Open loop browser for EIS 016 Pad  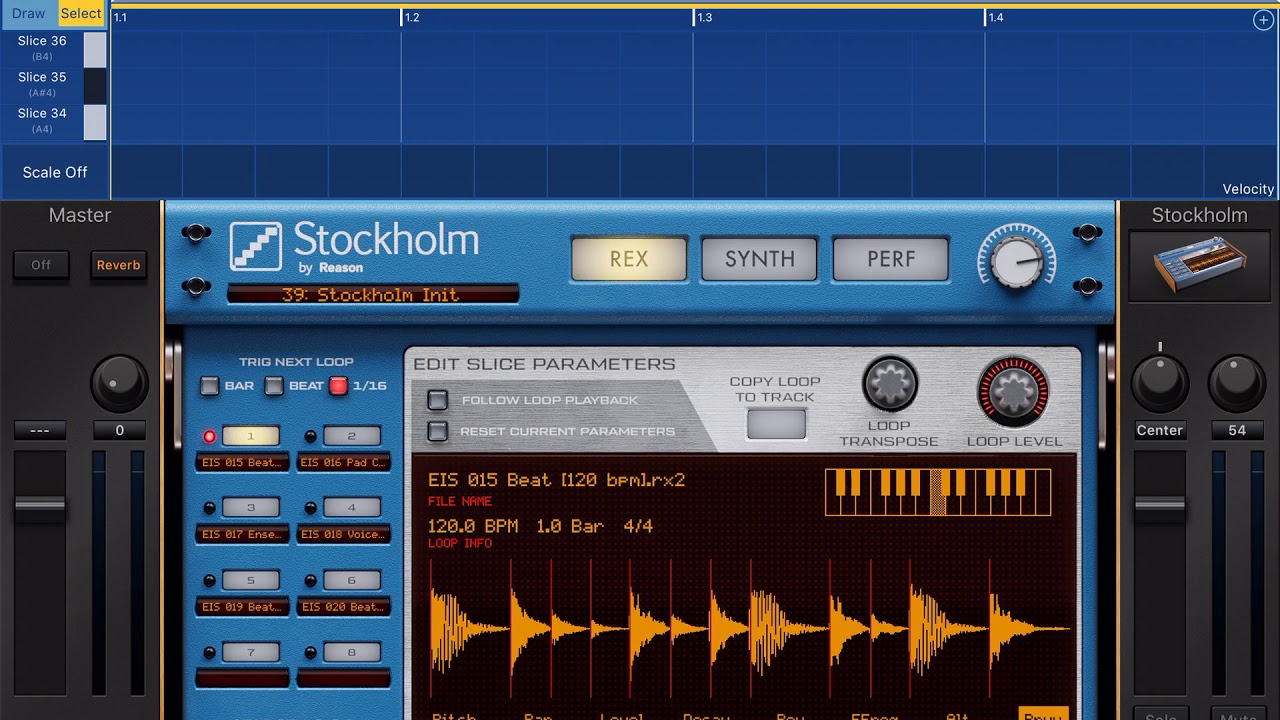tap(343, 463)
